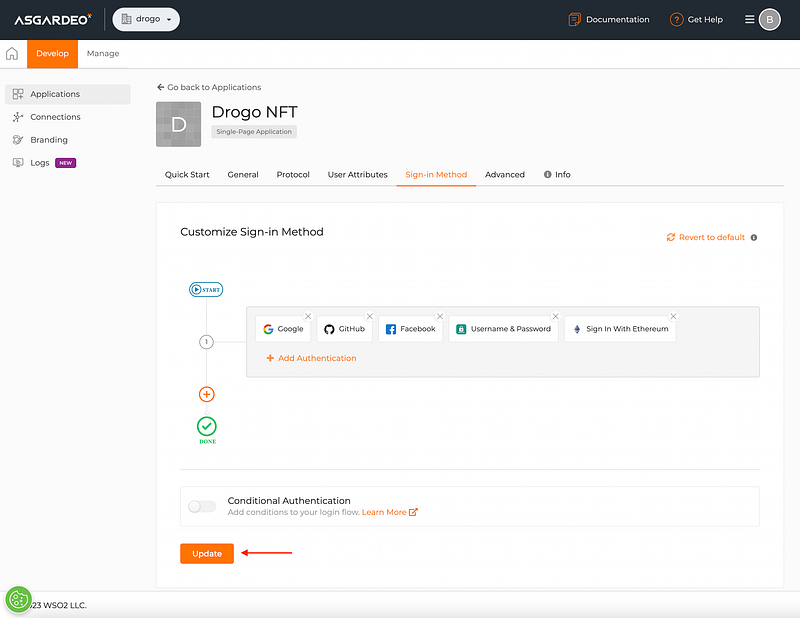Click the START node icon
The width and height of the screenshot is (800, 618).
[206, 289]
